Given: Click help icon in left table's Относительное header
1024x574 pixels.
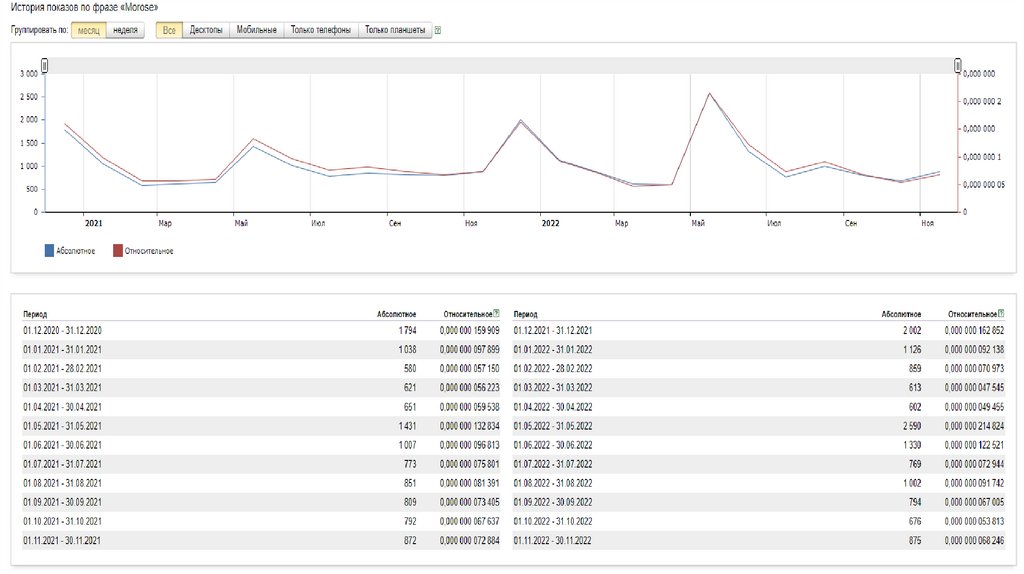Looking at the screenshot, I should coord(497,314).
